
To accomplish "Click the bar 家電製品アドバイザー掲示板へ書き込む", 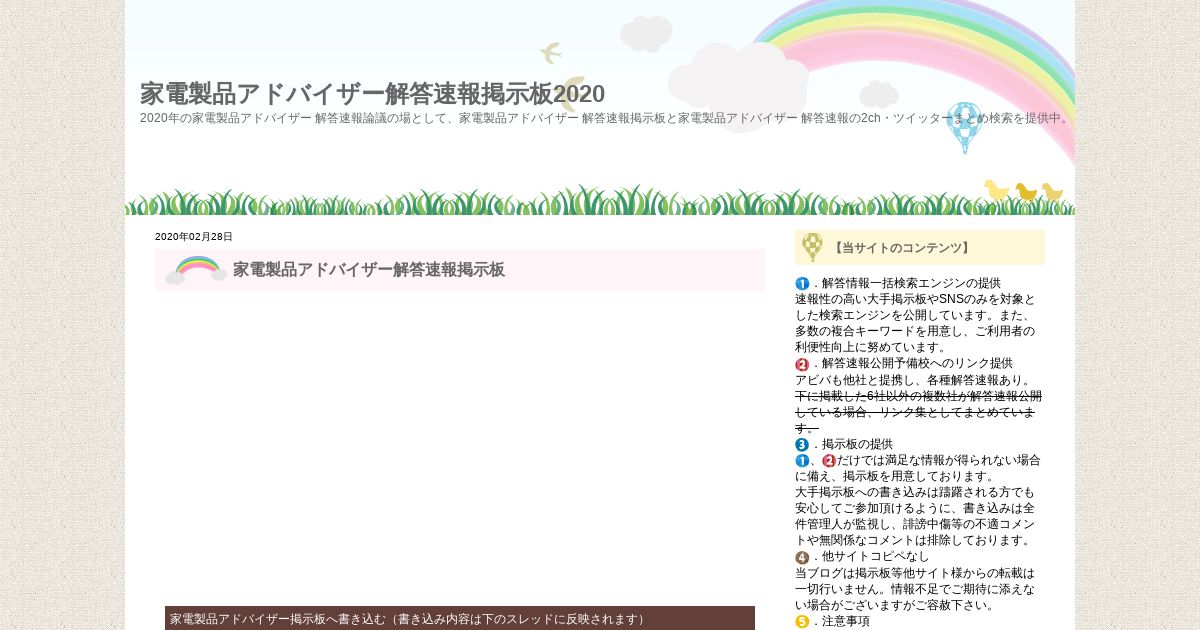I will pos(460,618).
